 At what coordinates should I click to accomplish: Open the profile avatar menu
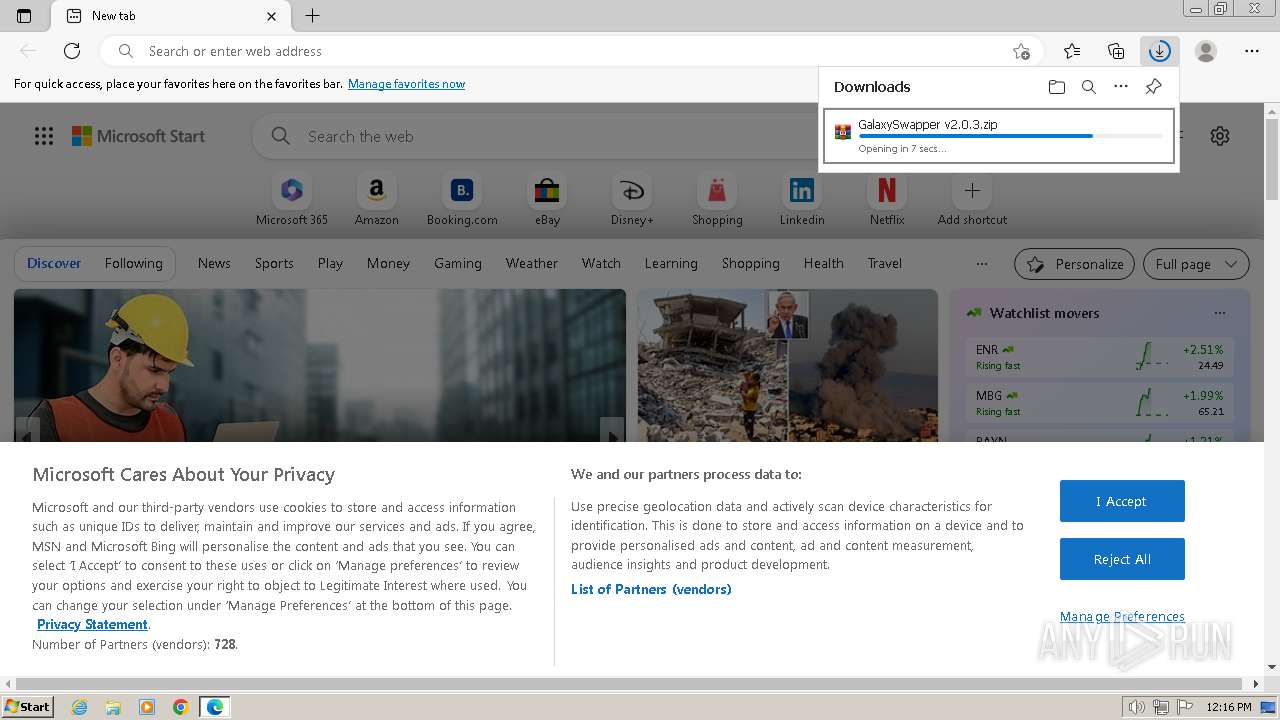coord(1206,51)
